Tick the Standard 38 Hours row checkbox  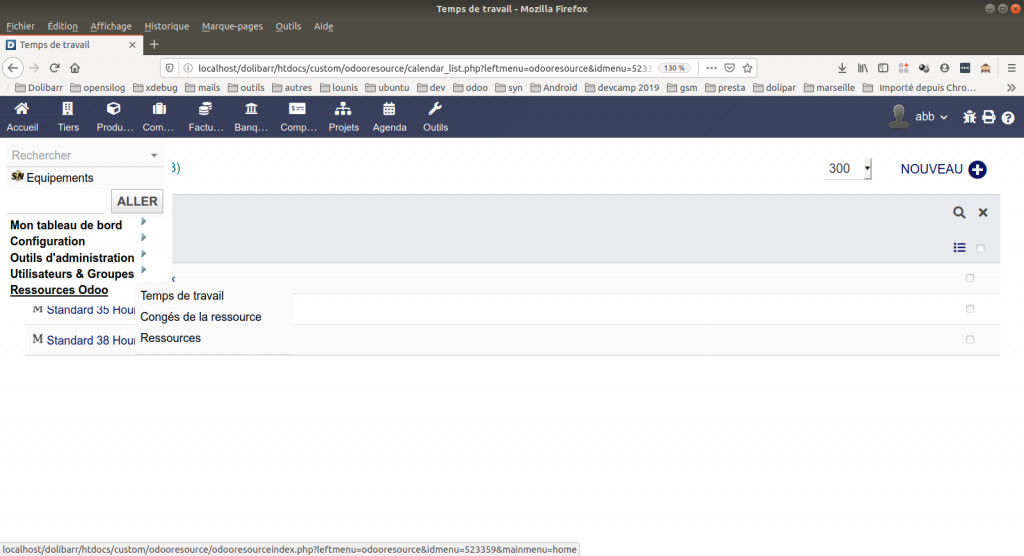coord(970,340)
